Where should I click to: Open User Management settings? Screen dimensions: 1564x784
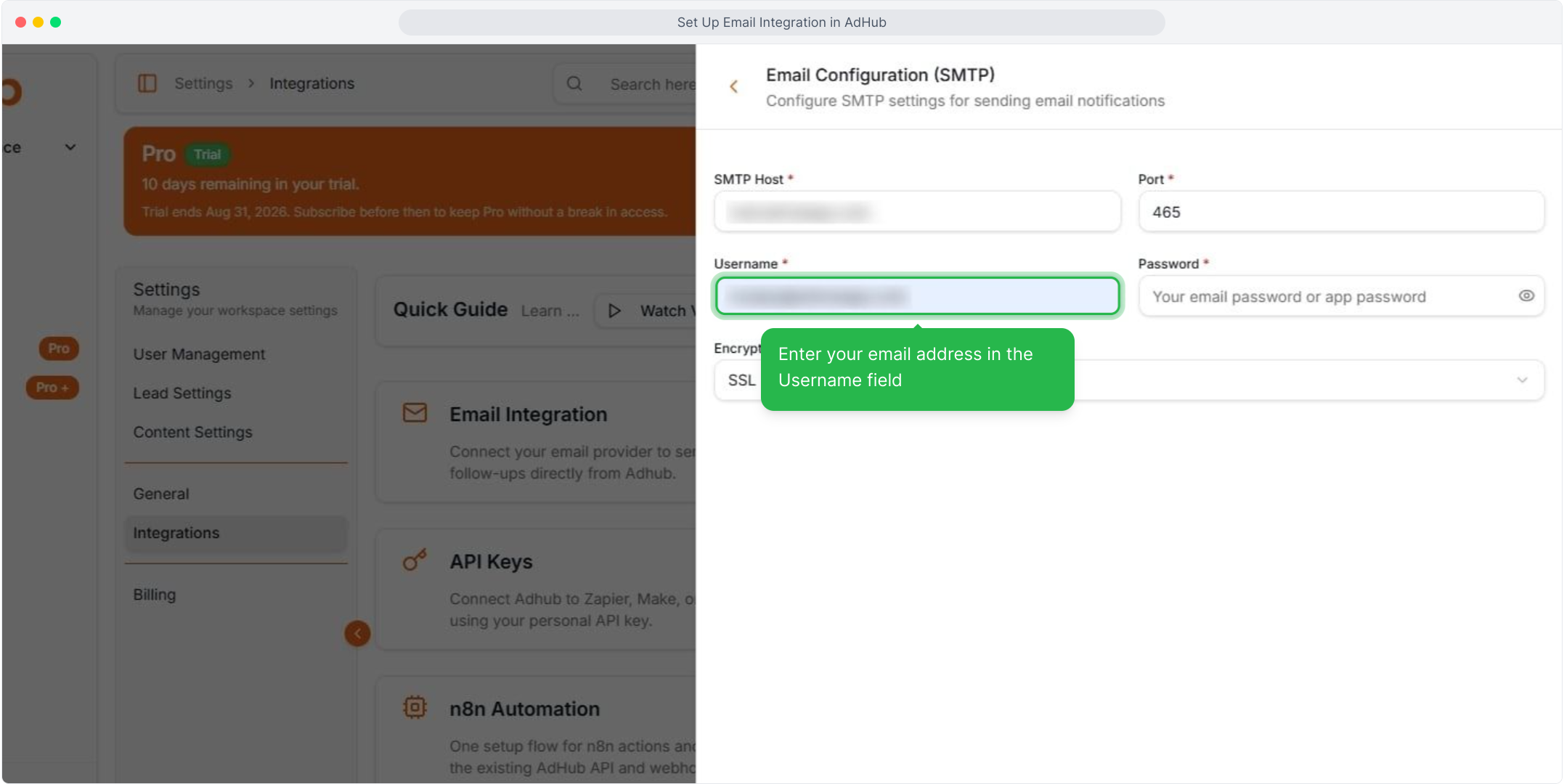(x=199, y=354)
